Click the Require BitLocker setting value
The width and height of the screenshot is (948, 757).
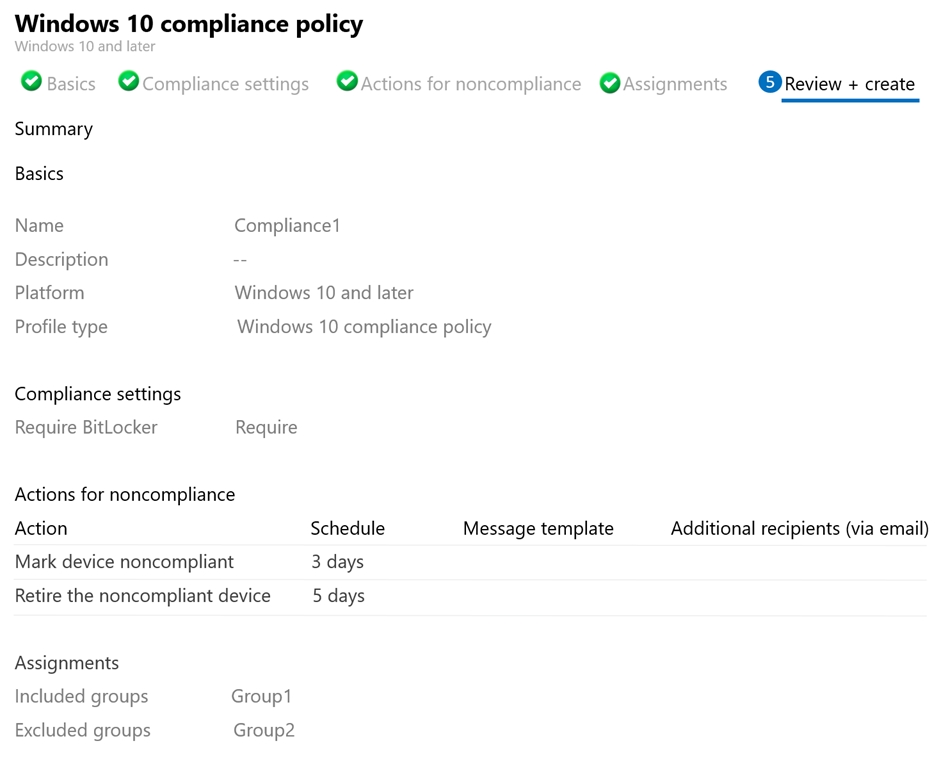click(267, 427)
